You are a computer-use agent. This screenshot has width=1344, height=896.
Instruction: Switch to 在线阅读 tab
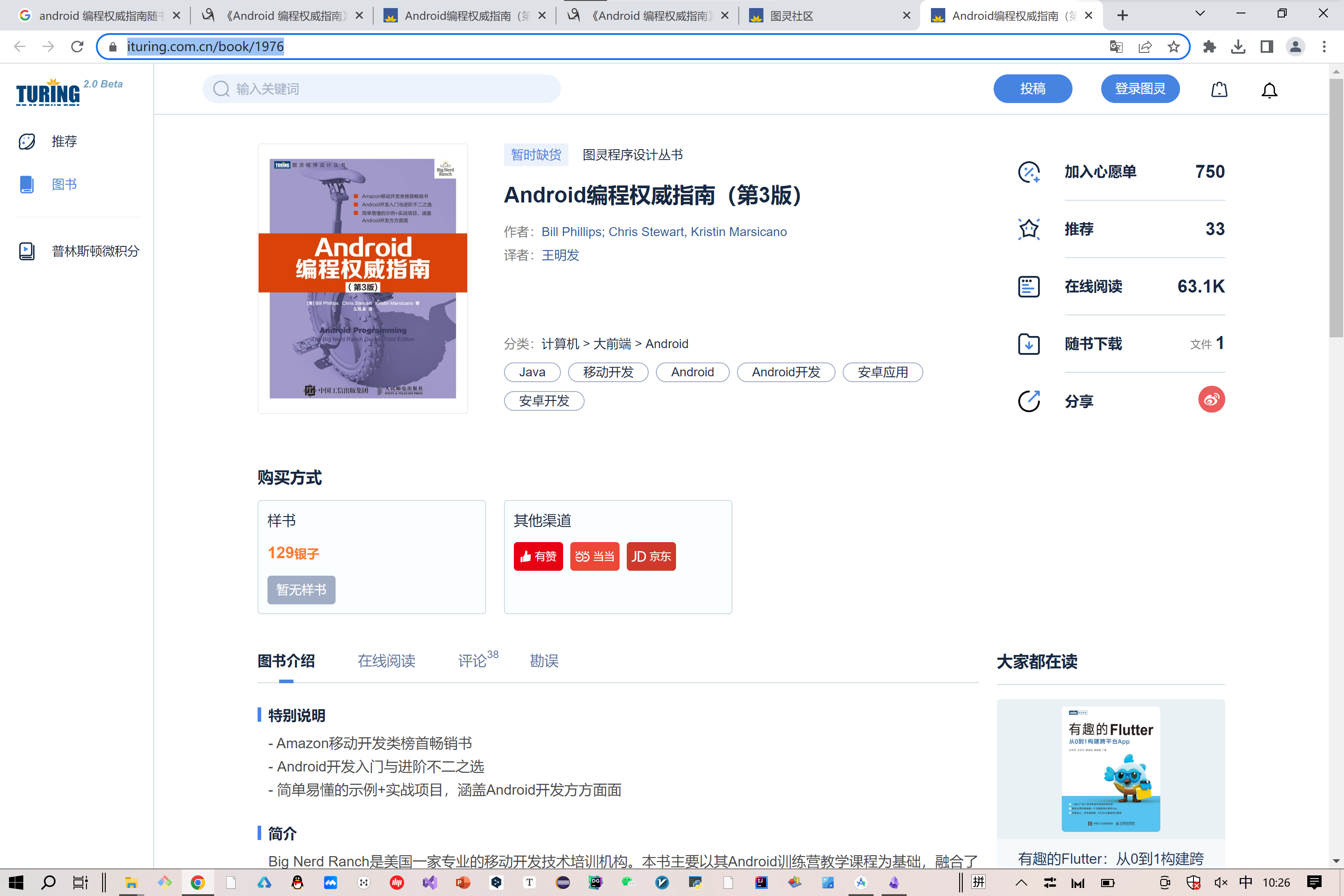click(386, 661)
